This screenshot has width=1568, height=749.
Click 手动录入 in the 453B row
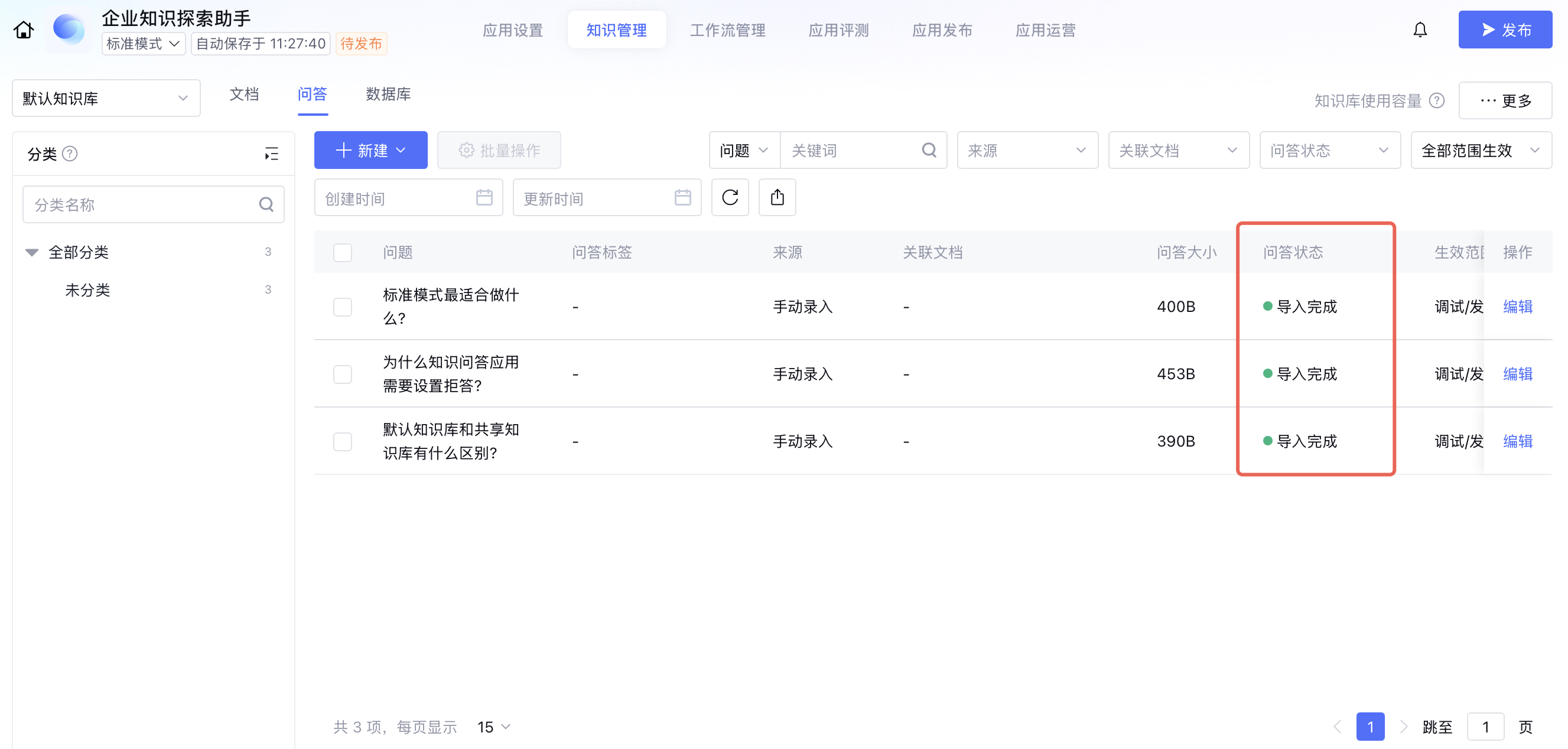point(802,373)
